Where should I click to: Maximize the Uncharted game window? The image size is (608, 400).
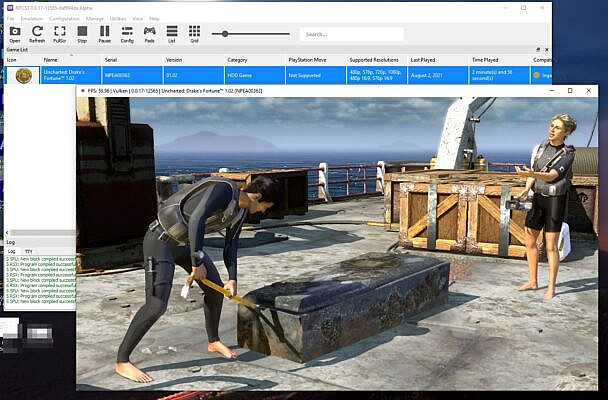click(570, 91)
